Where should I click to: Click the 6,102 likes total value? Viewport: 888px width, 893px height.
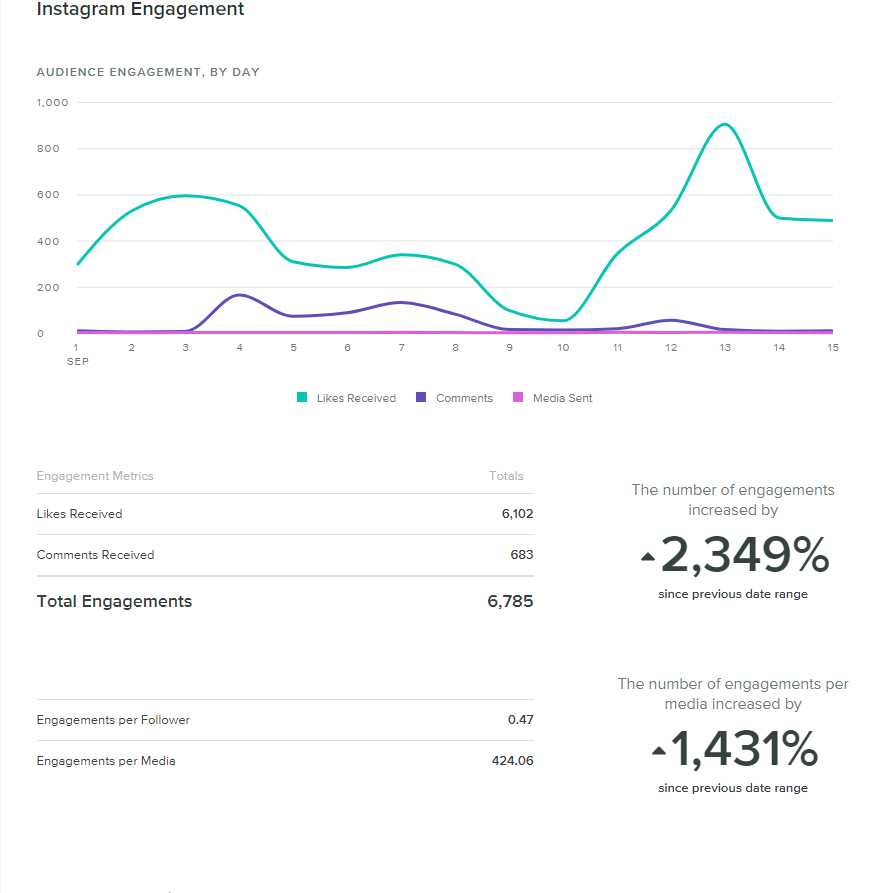pos(517,514)
